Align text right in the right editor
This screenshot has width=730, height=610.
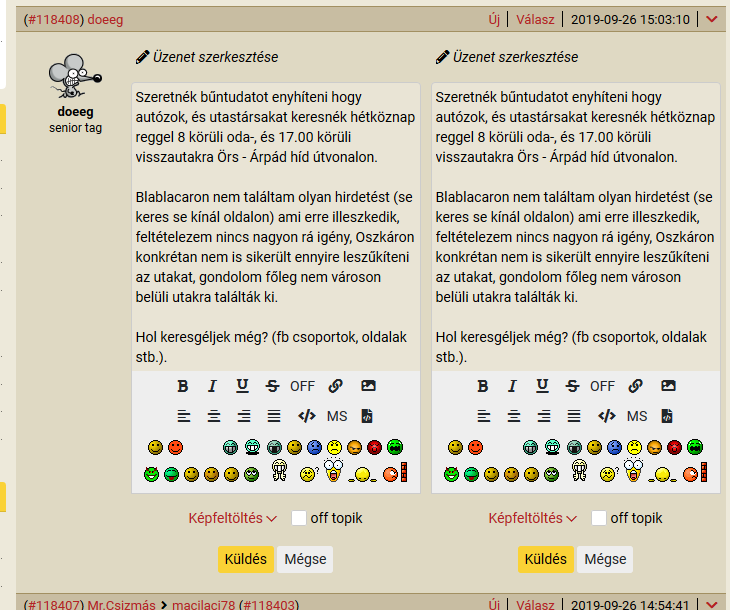click(543, 416)
